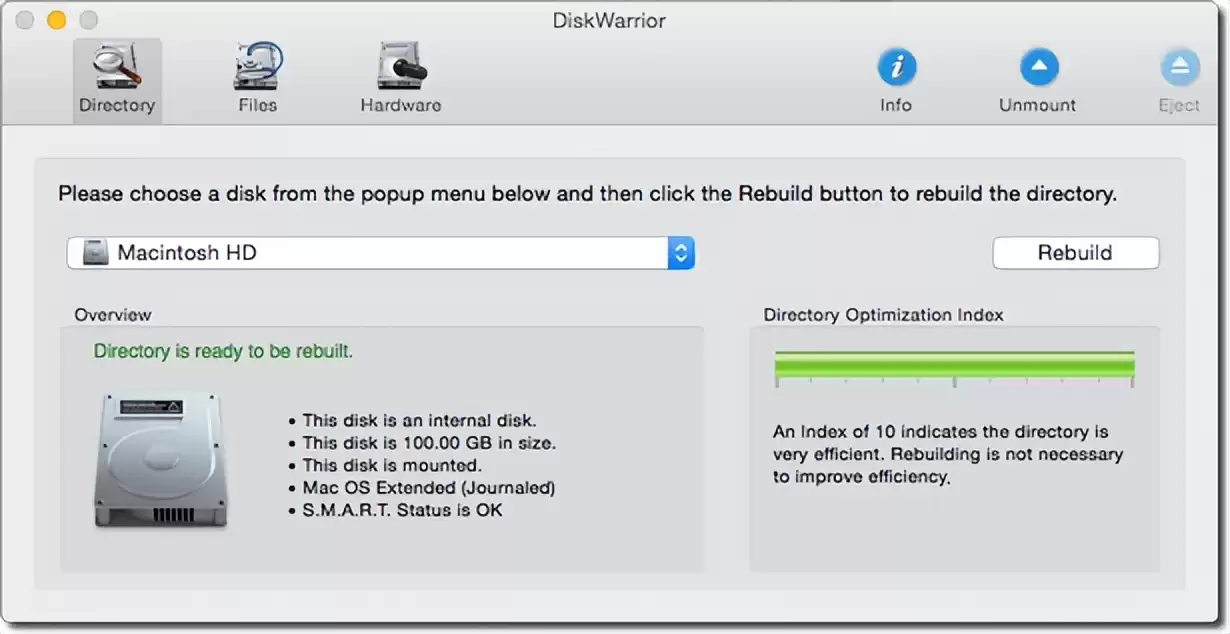The image size is (1230, 634).
Task: Click the green Directory Optimization Index bar
Action: tap(954, 363)
